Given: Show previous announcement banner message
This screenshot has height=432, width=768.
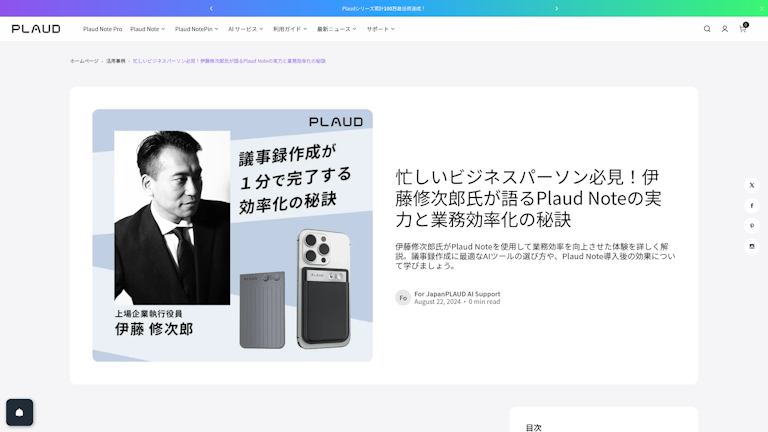Looking at the screenshot, I should [211, 8].
